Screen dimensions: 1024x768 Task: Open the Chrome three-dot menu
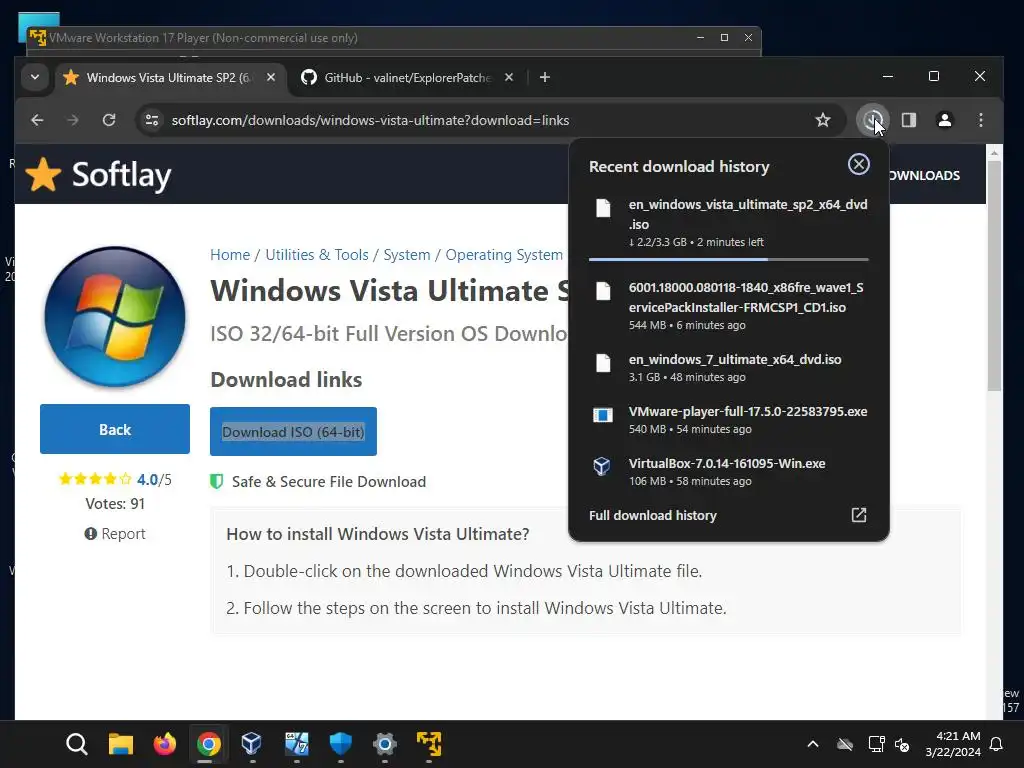tap(981, 120)
